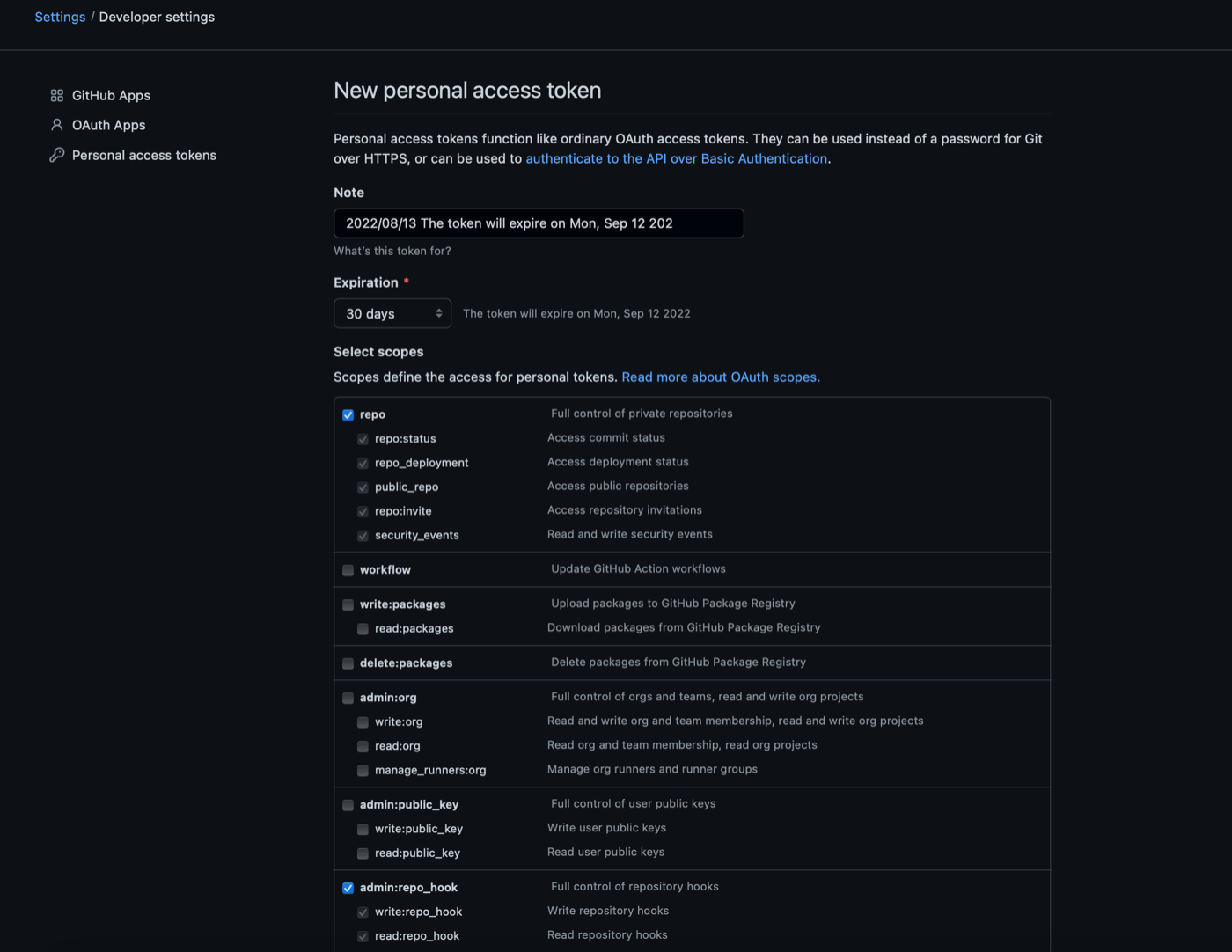Toggle the security_events checkbox
Screen dimensions: 1232x952
pos(363,536)
